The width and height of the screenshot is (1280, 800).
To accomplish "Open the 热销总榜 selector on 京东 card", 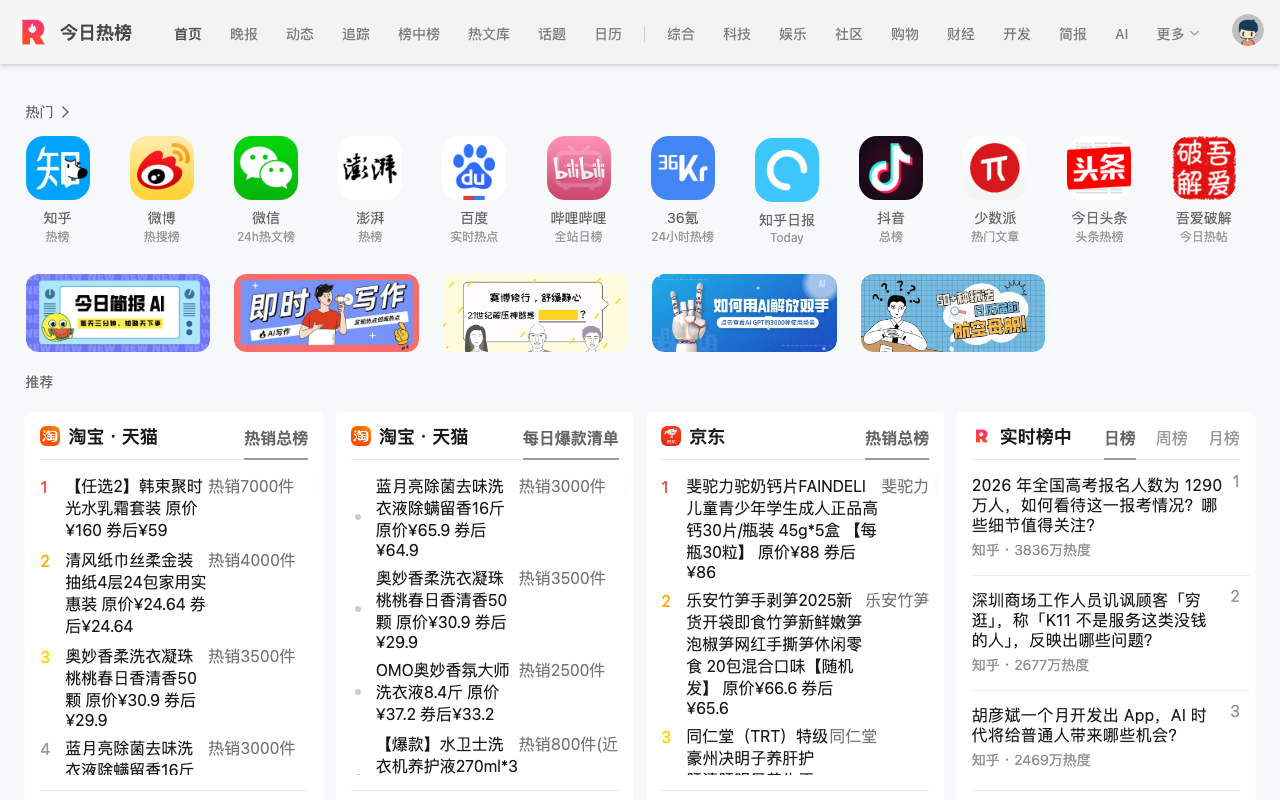I will pos(897,438).
